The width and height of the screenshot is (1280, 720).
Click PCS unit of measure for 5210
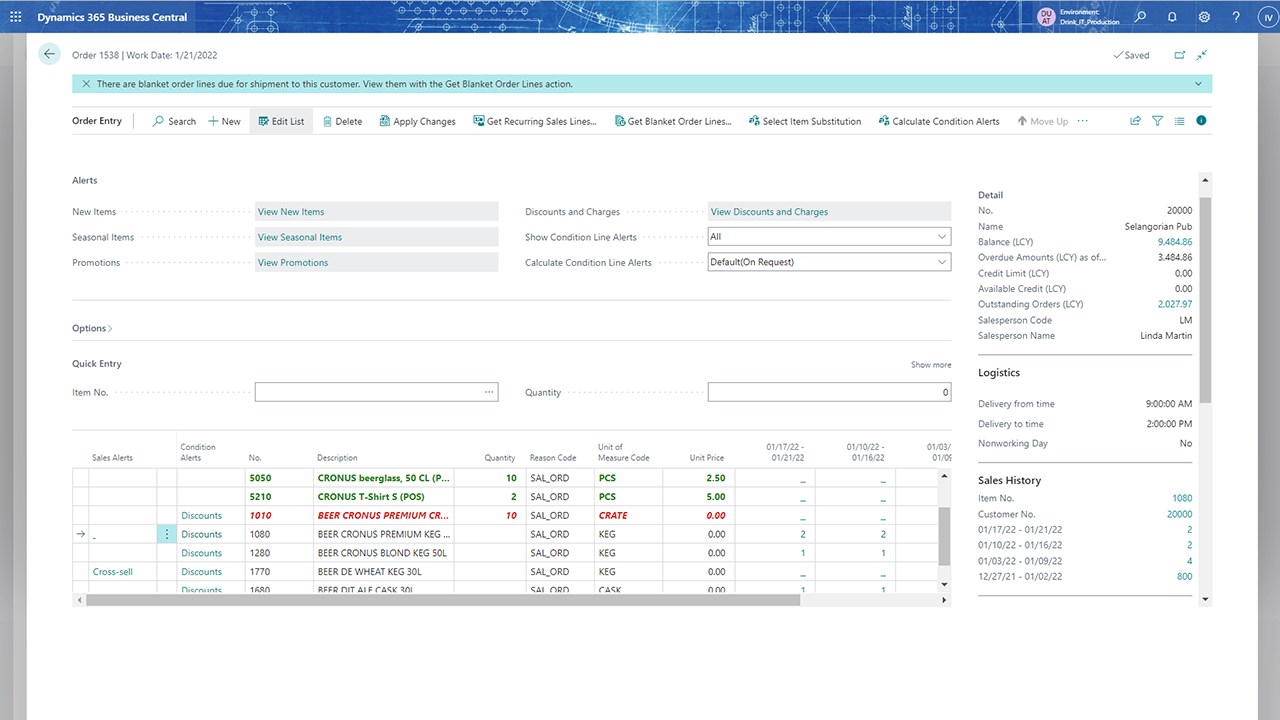tap(607, 497)
